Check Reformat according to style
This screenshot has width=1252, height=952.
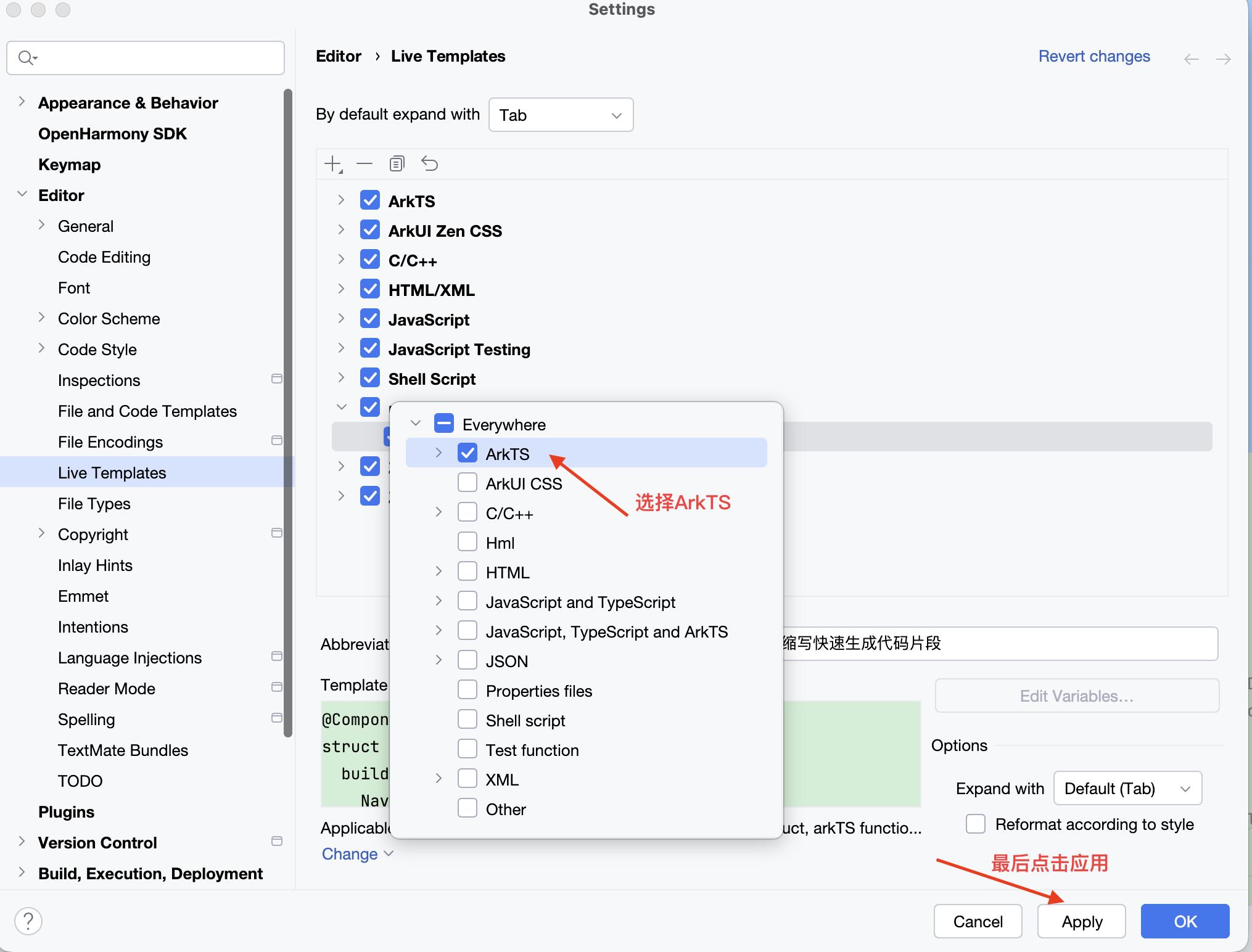pos(976,824)
